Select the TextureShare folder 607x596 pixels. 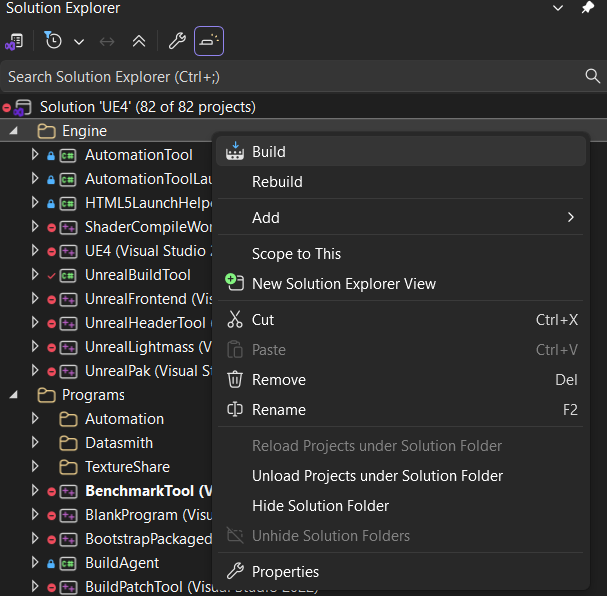point(127,467)
